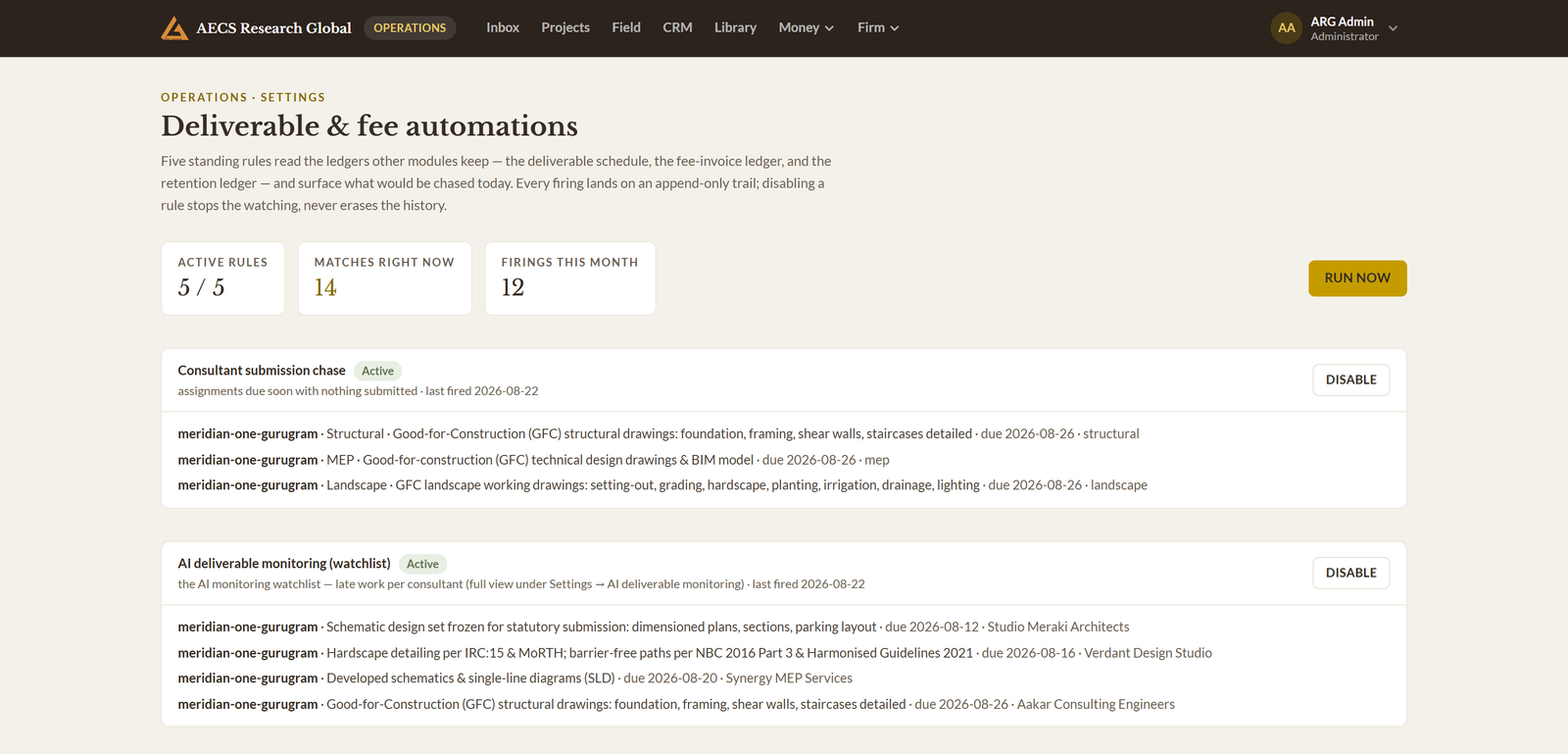Click the Firings This Month 12 card
This screenshot has height=754, width=1568.
pos(569,278)
